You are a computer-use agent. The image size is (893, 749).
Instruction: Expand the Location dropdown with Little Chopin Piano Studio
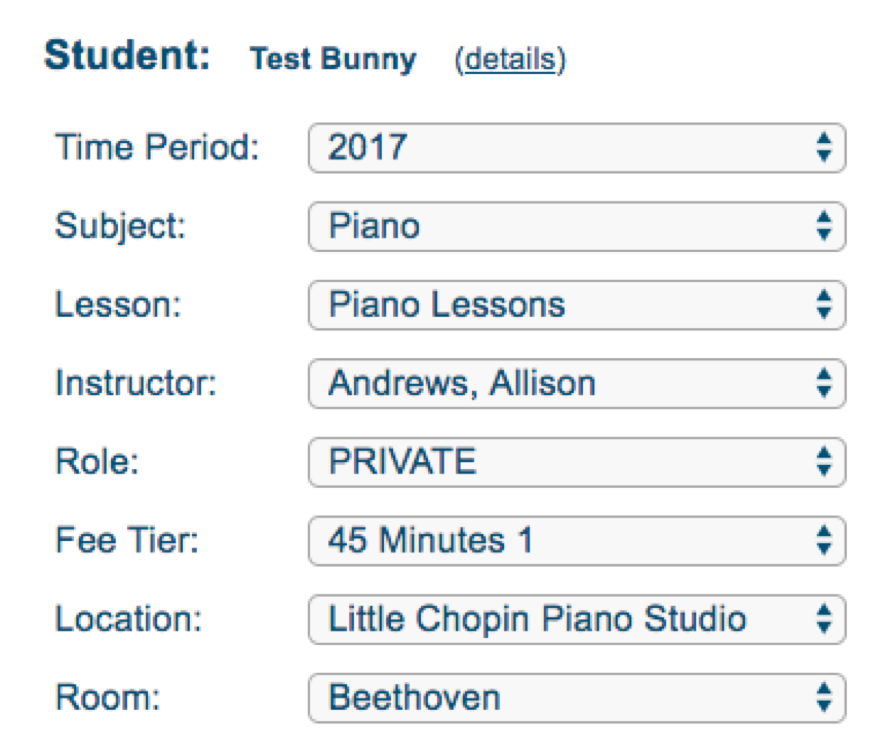576,619
